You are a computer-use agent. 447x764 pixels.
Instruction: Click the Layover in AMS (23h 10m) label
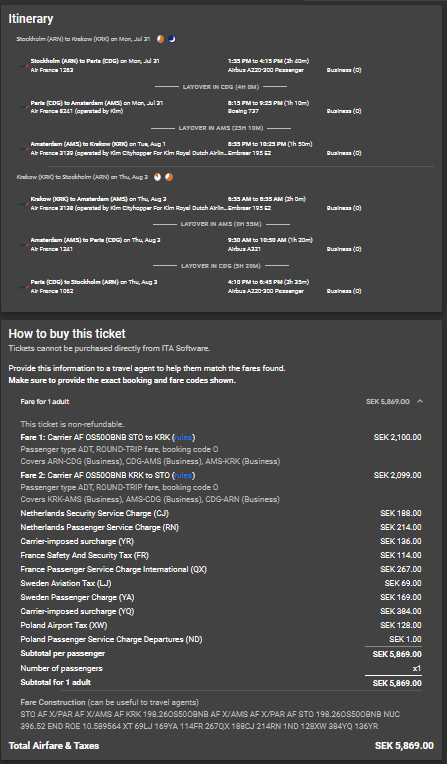[x=221, y=128]
